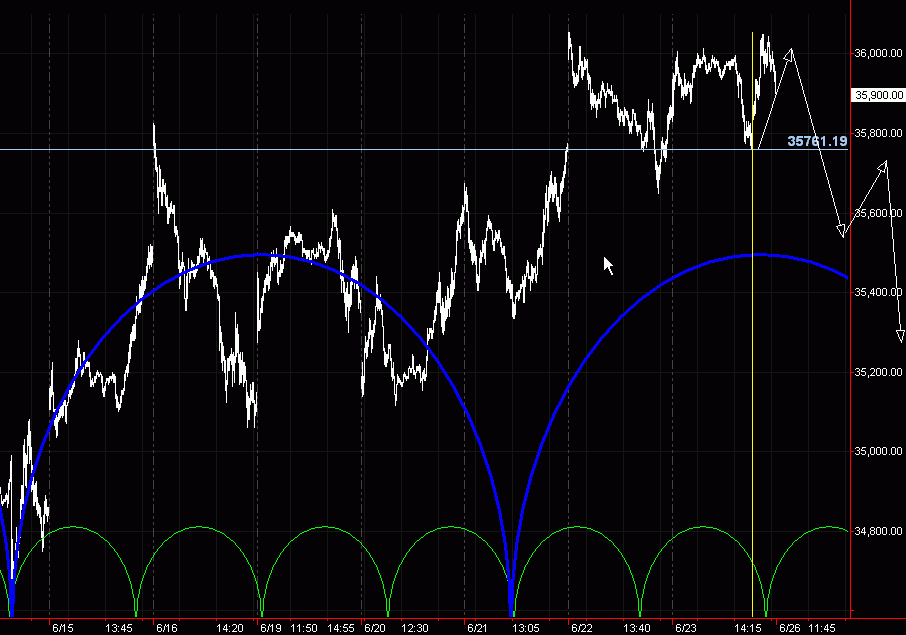Viewport: 906px width, 635px height.
Task: Select the 6/19 date label
Action: [270, 628]
